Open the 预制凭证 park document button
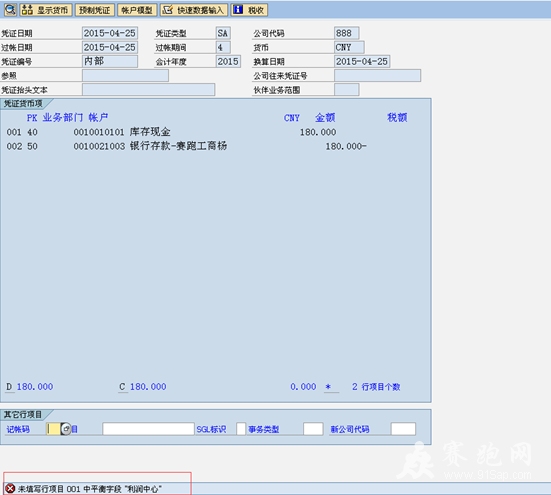Screen dimensions: 551x495 pos(95,10)
